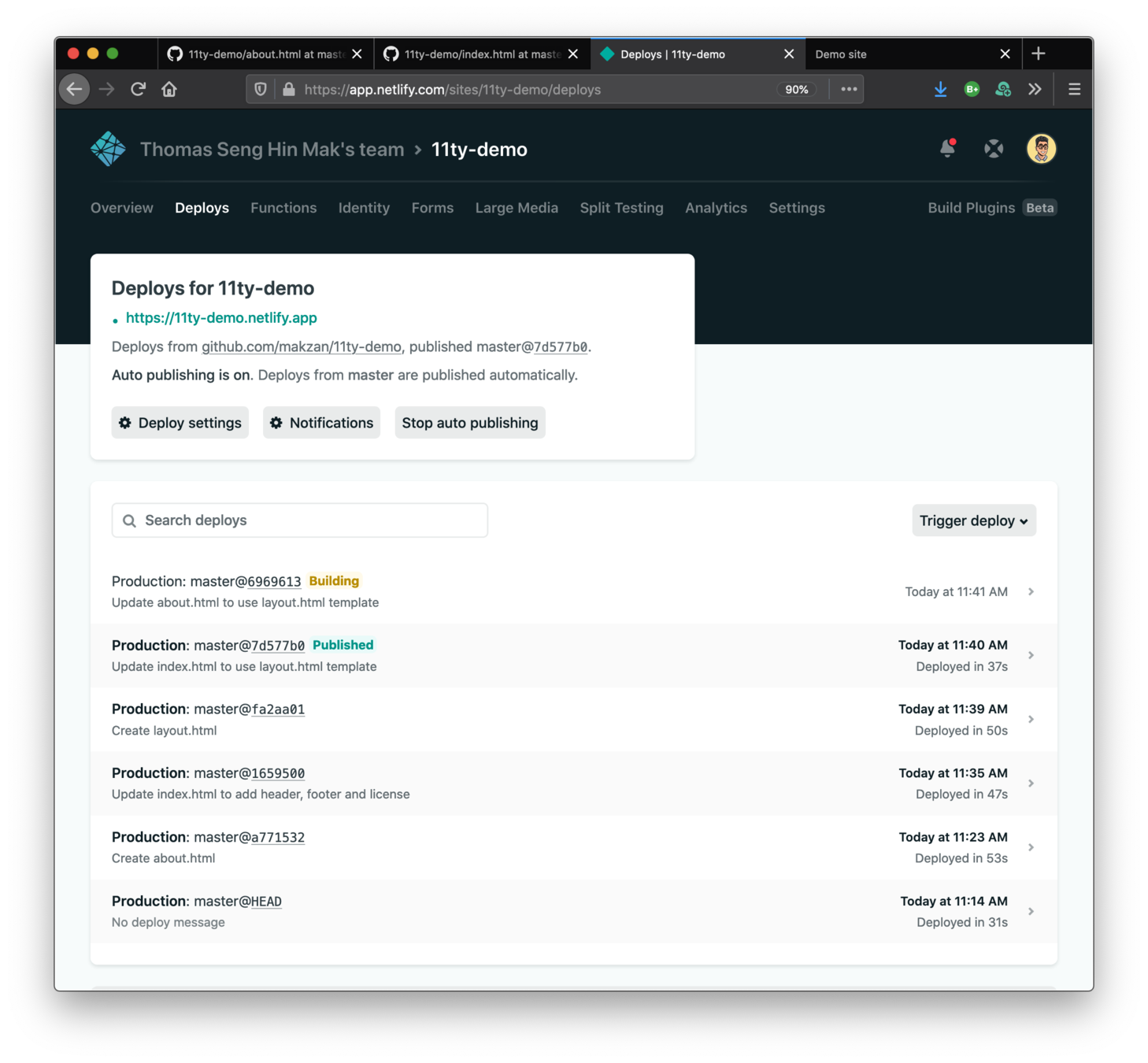Click the Netlify logo
Viewport: 1148px width, 1063px height.
(x=108, y=149)
